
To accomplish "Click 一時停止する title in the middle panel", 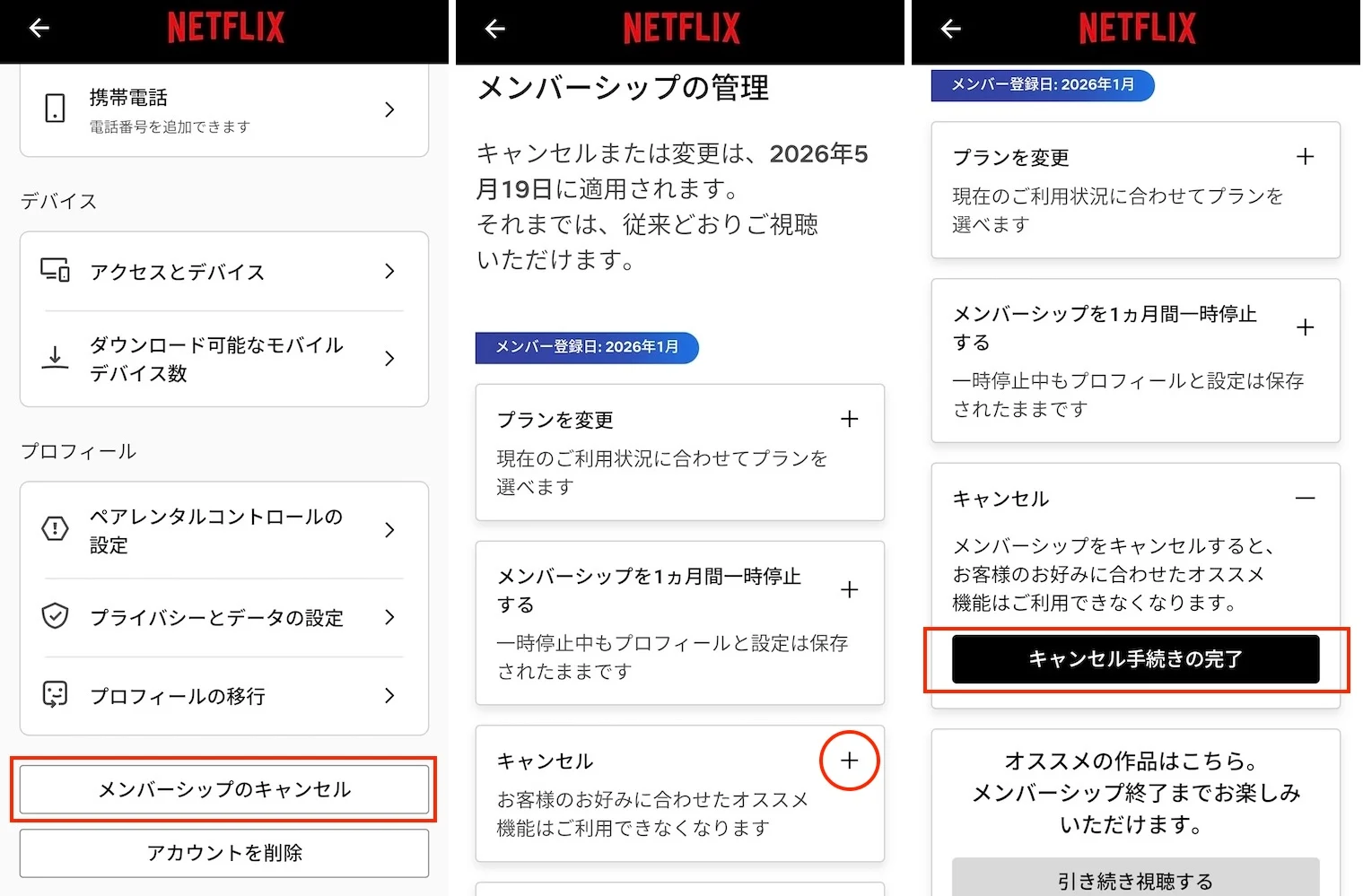I will point(649,590).
